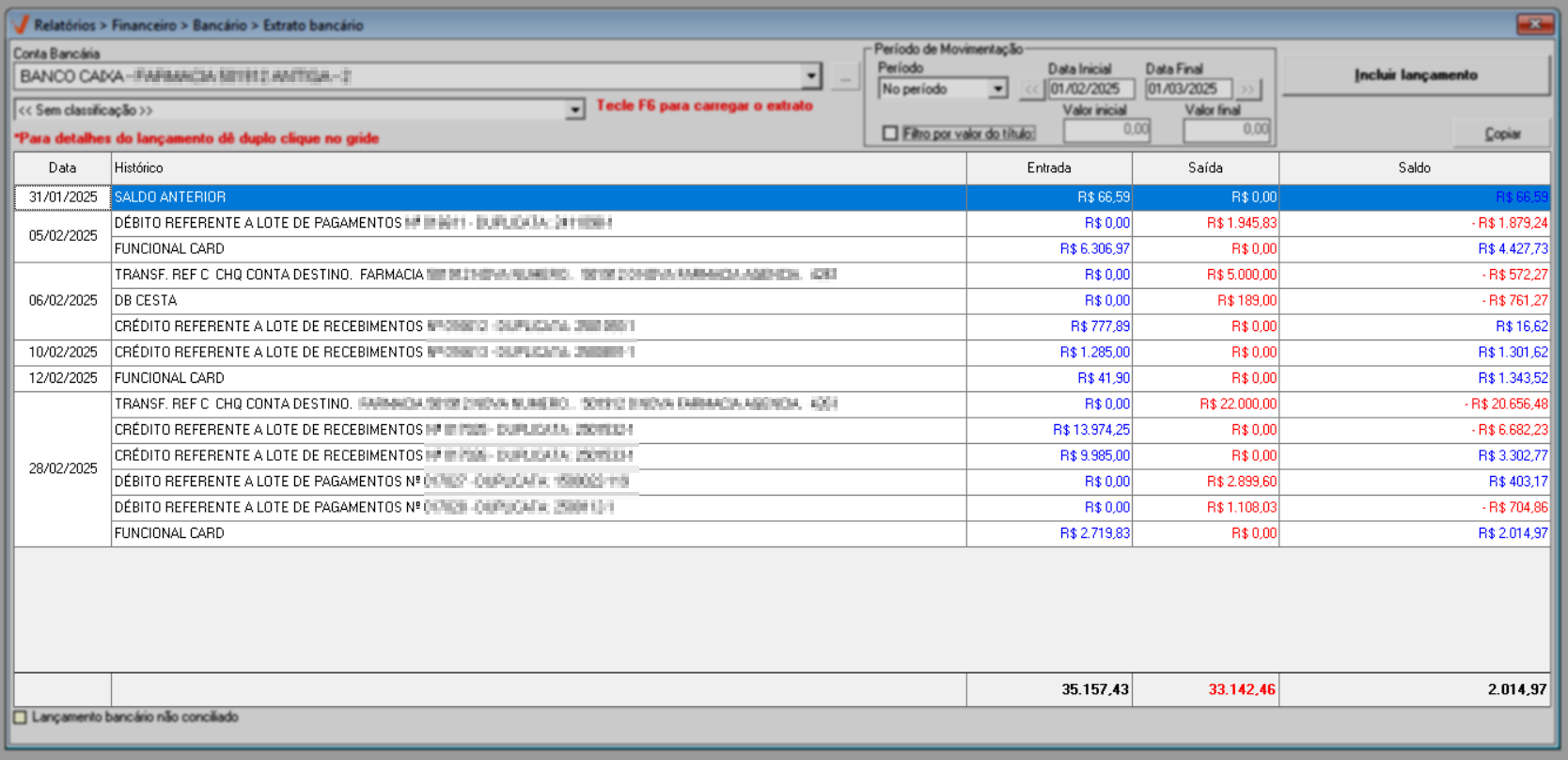The image size is (1568, 760).
Task: Expand the Sem classificação dropdown
Action: pyautogui.click(x=574, y=111)
